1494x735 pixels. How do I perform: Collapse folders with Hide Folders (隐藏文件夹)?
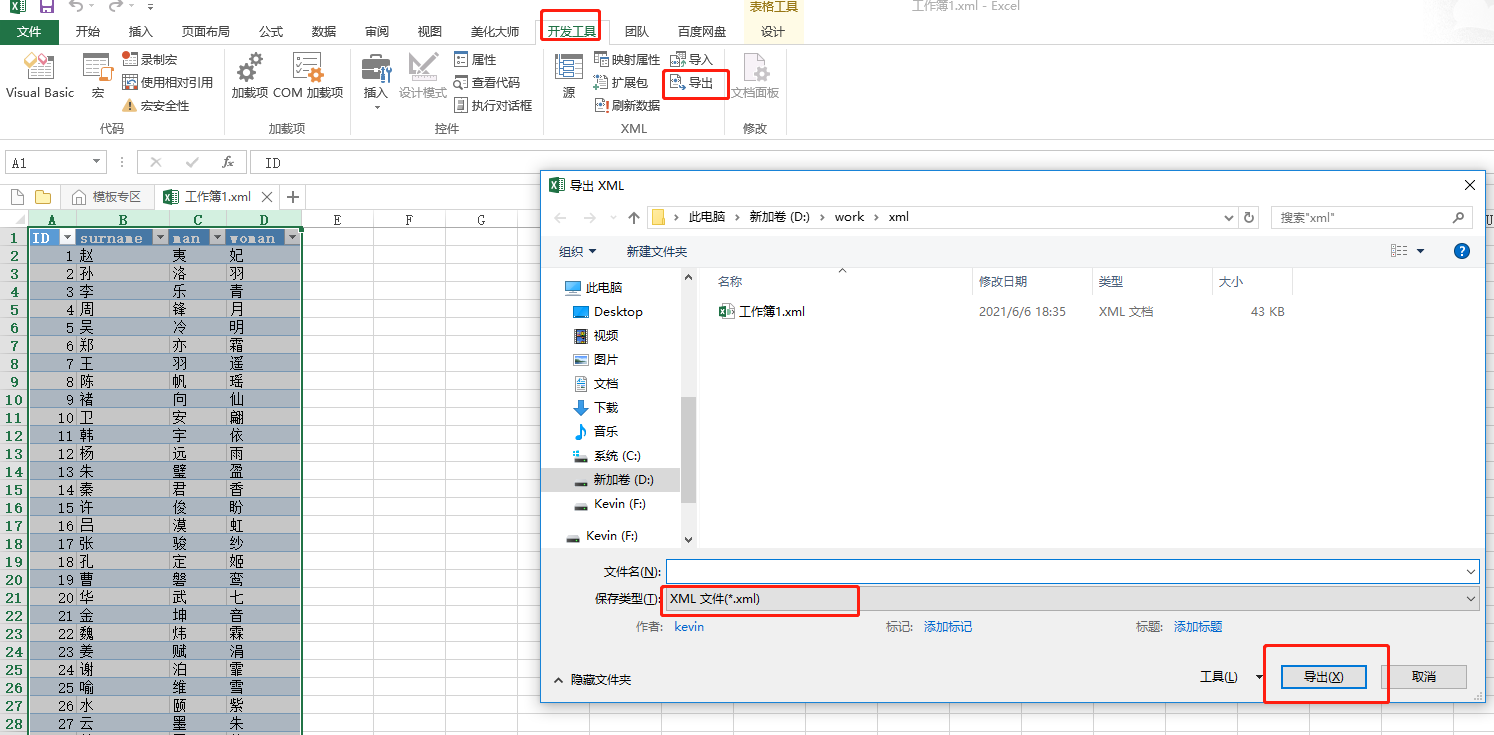click(x=592, y=679)
